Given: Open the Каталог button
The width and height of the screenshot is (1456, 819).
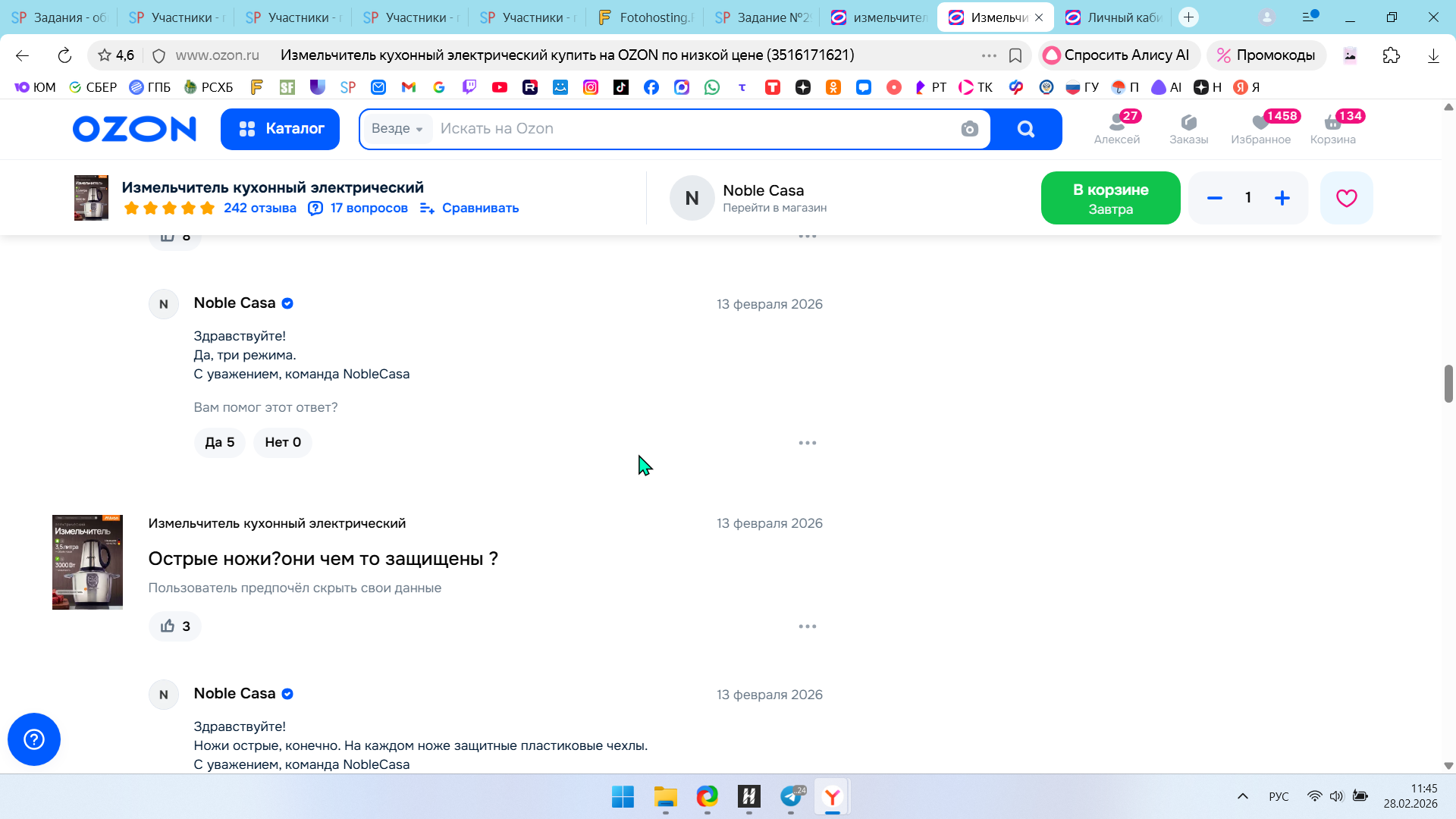Looking at the screenshot, I should point(280,129).
